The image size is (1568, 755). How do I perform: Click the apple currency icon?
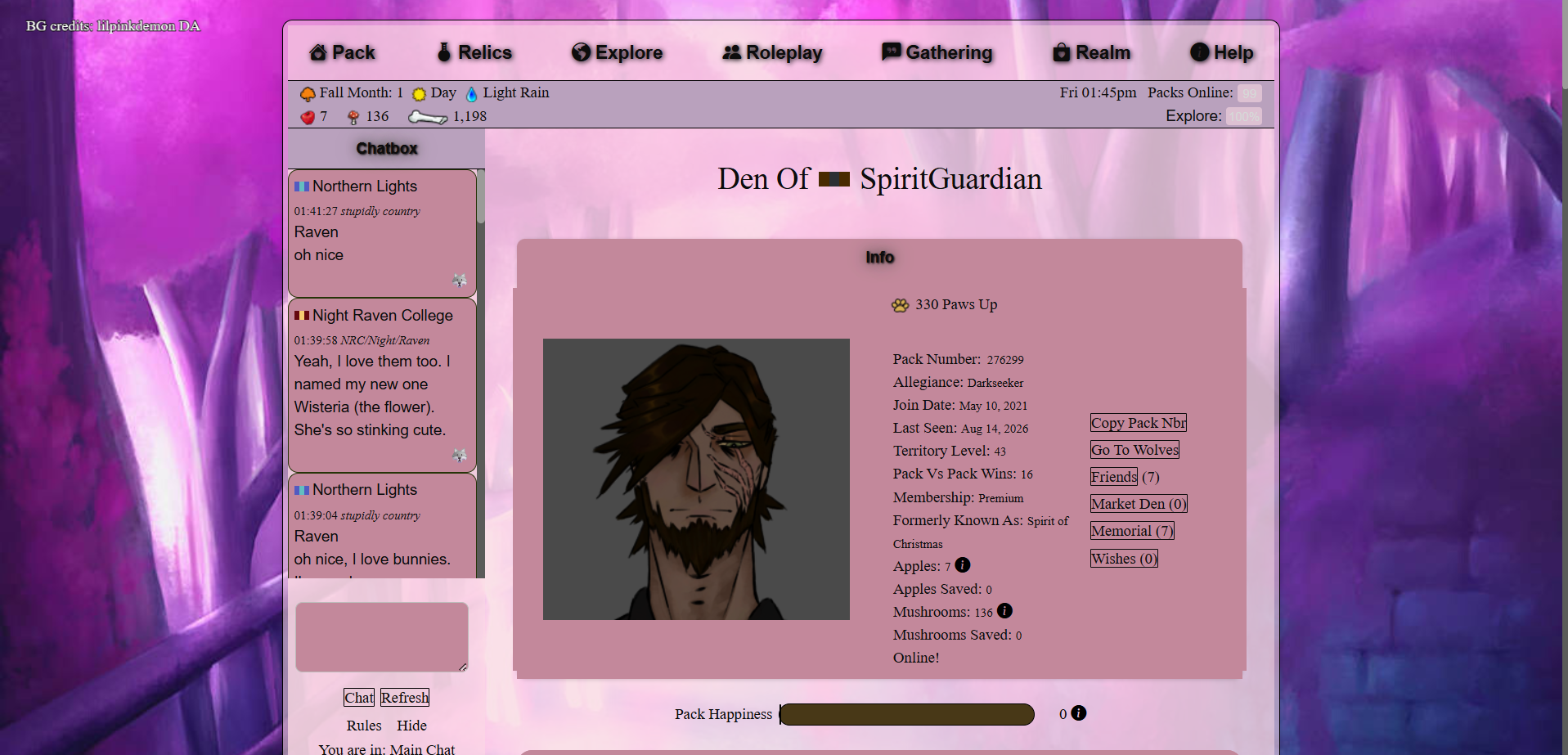point(308,117)
